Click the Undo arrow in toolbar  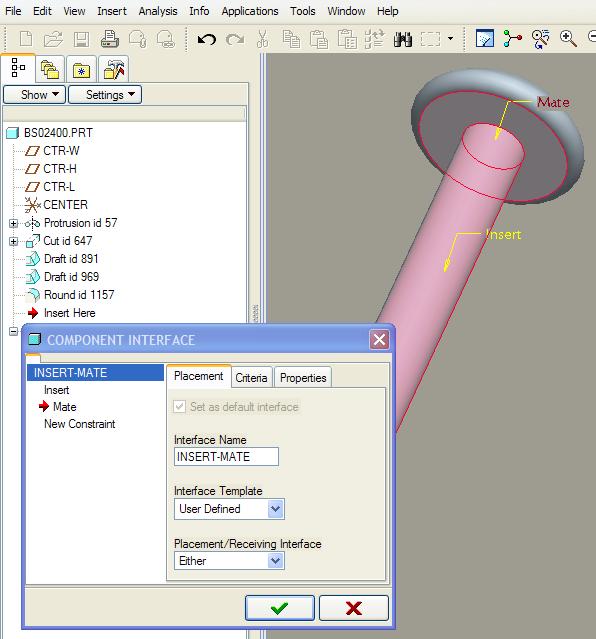point(207,40)
